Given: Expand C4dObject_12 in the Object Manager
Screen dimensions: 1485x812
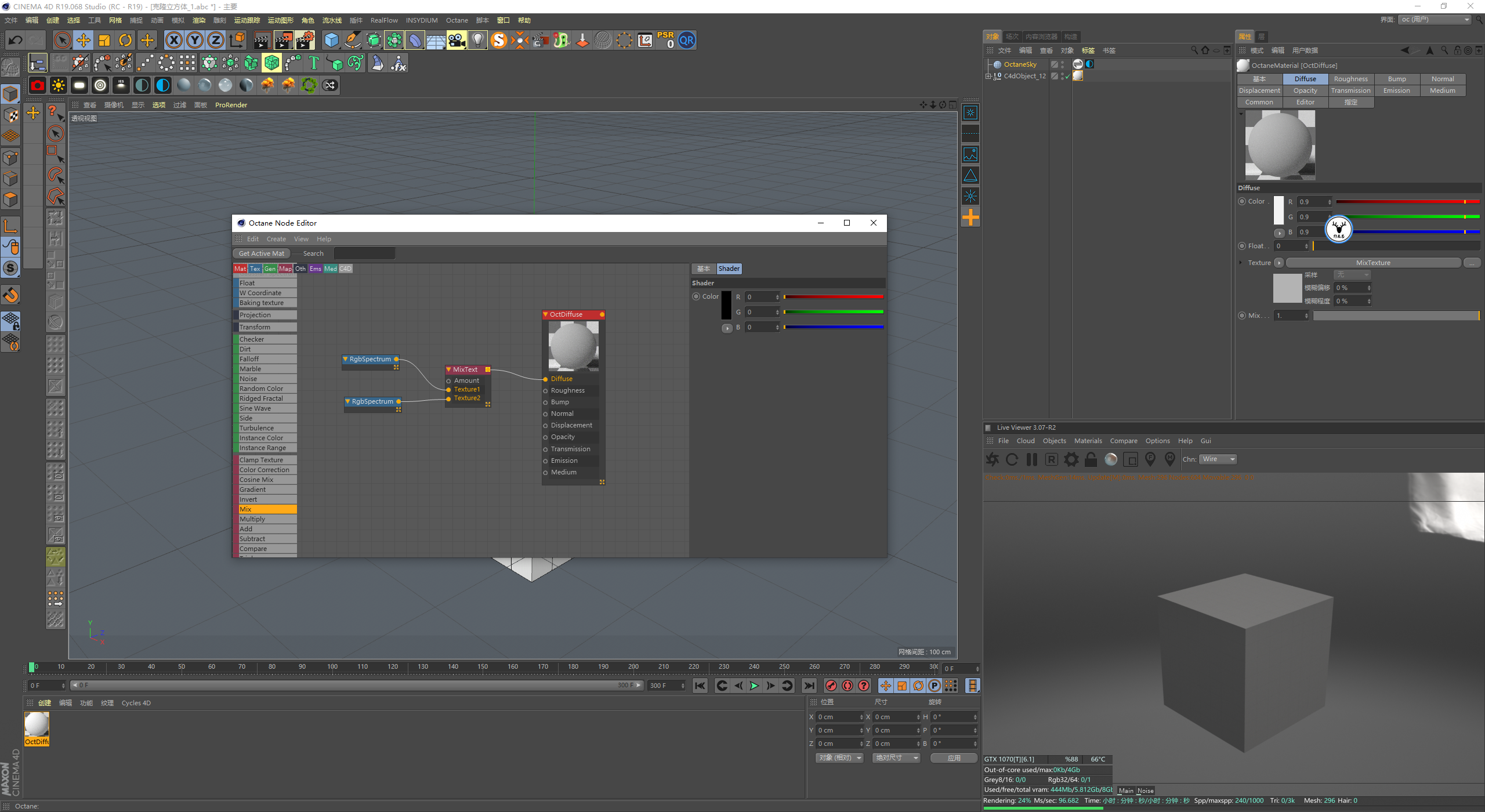Looking at the screenshot, I should (x=988, y=76).
